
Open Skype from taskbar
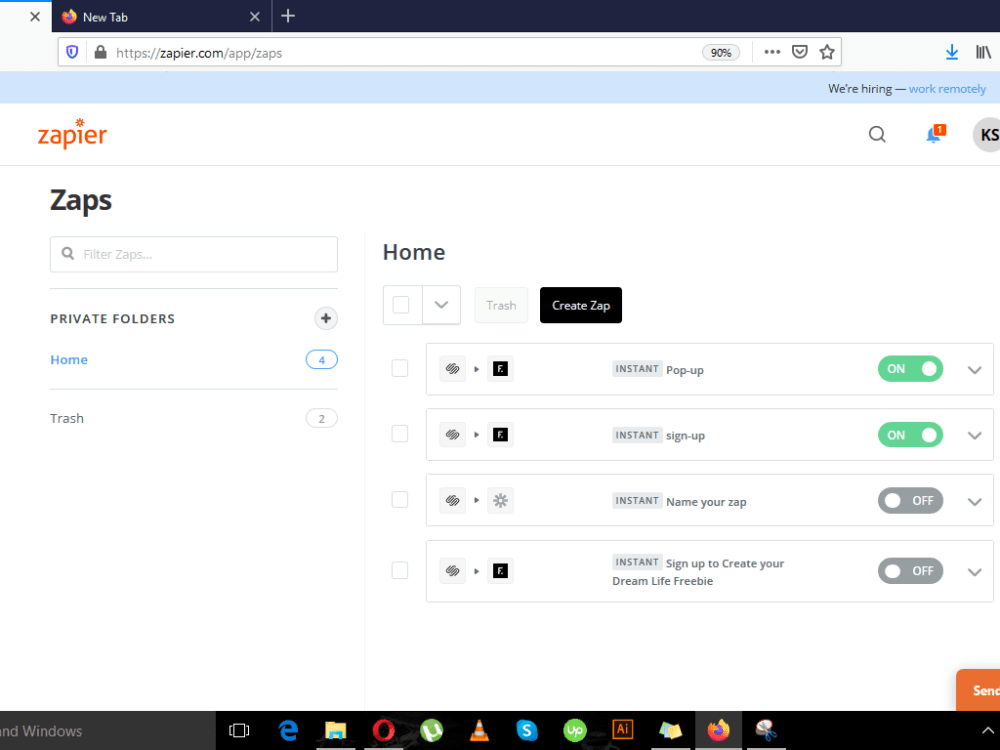point(527,730)
